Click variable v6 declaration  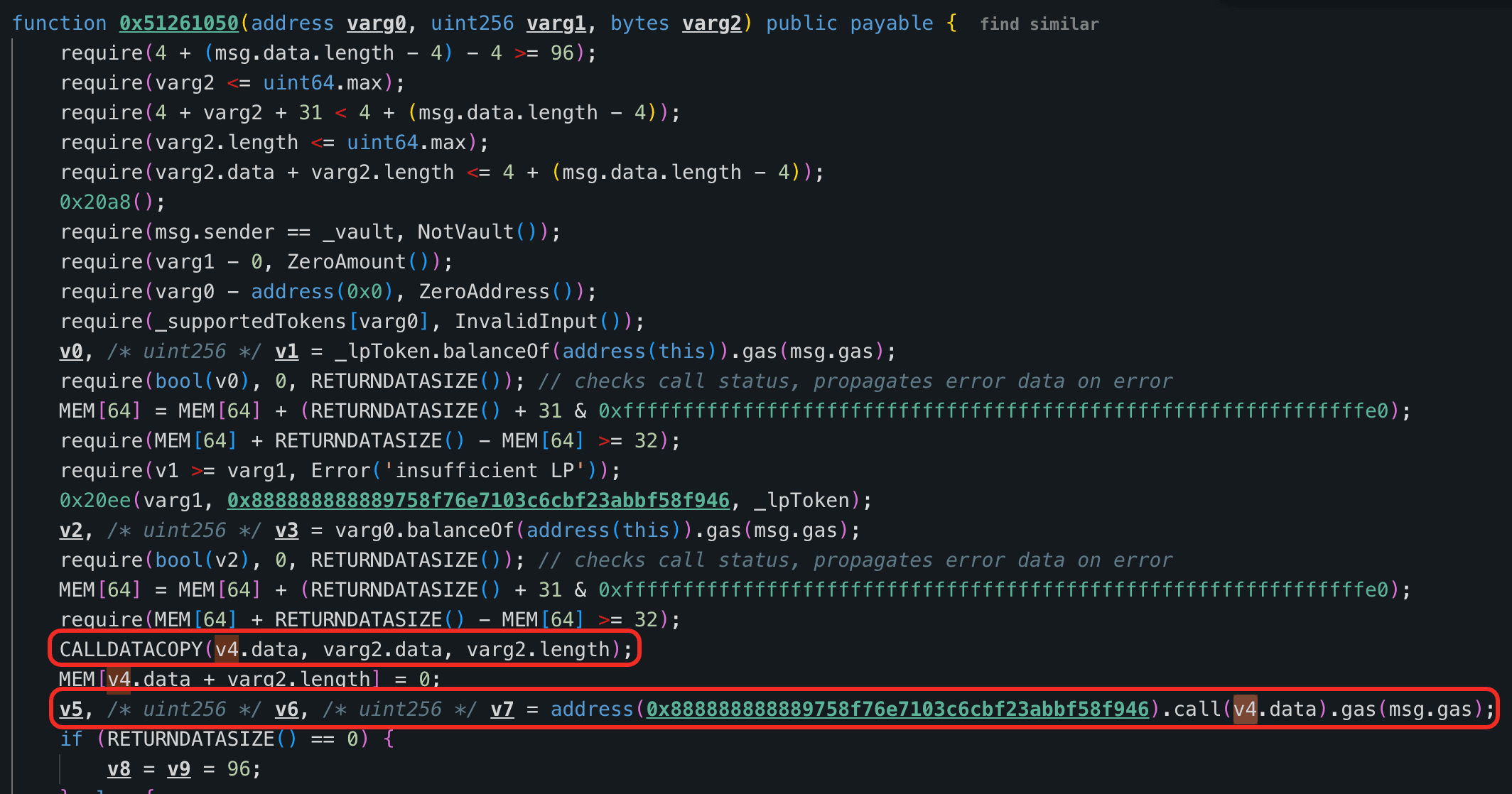click(286, 709)
